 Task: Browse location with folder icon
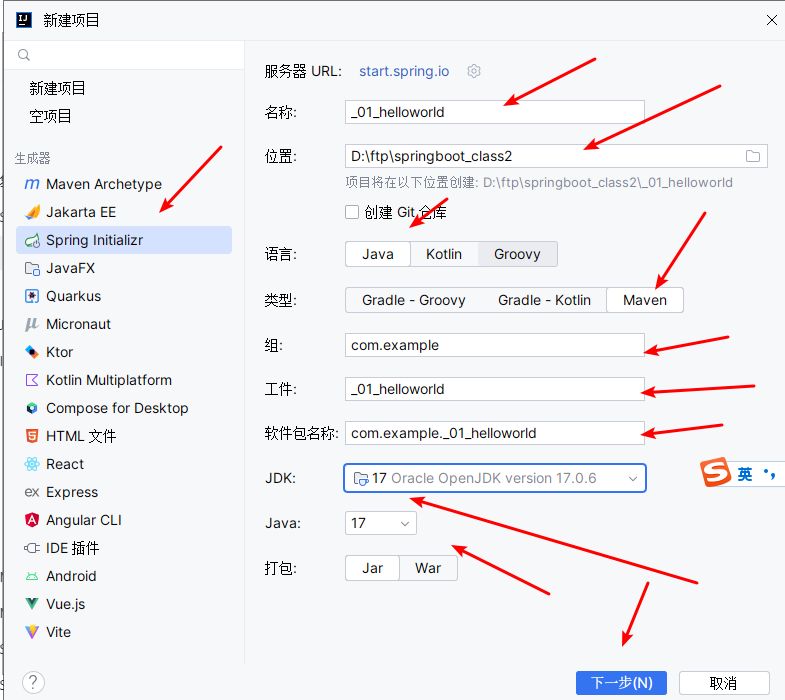(x=753, y=156)
